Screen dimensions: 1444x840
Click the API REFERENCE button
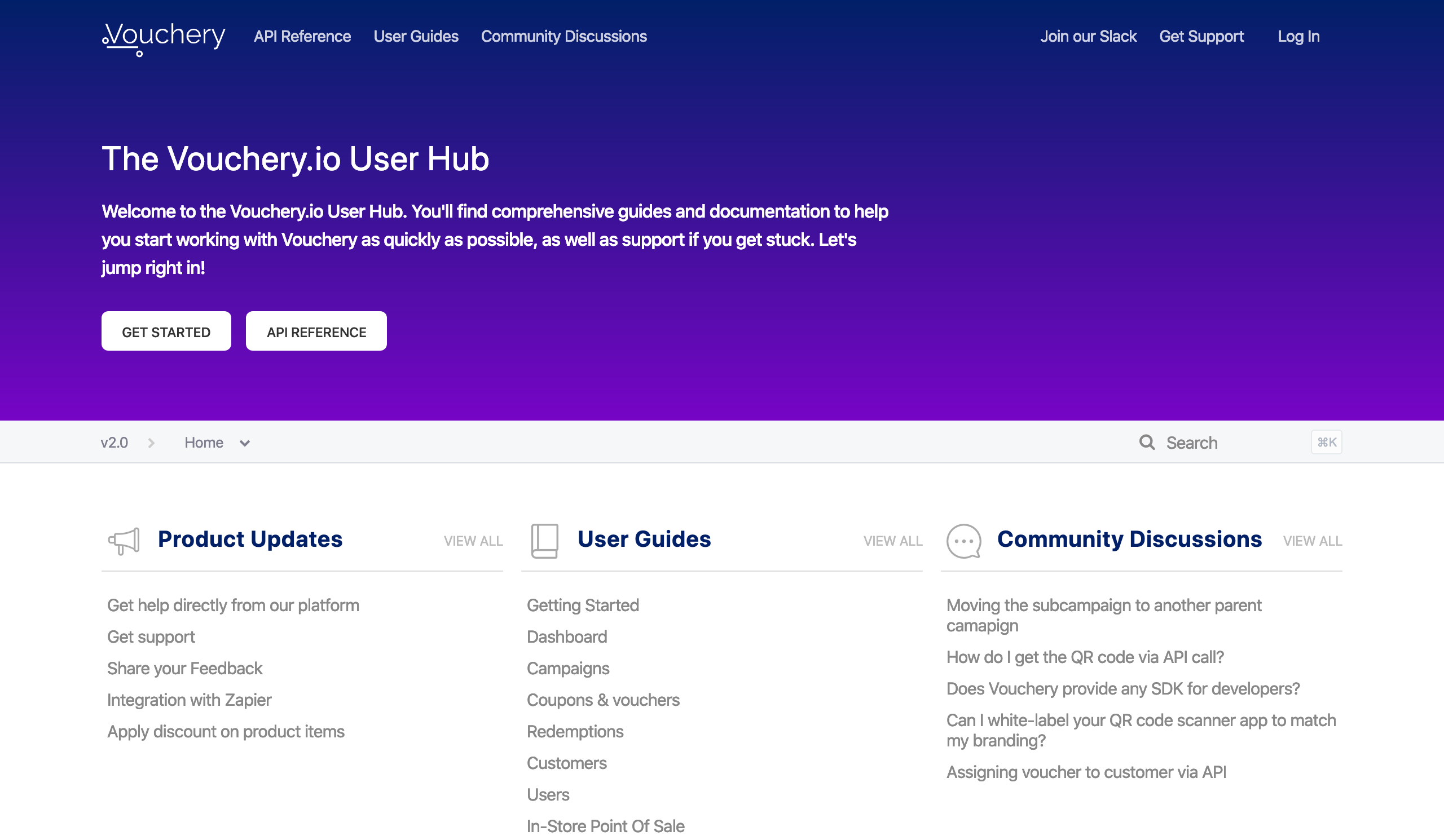pyautogui.click(x=316, y=331)
